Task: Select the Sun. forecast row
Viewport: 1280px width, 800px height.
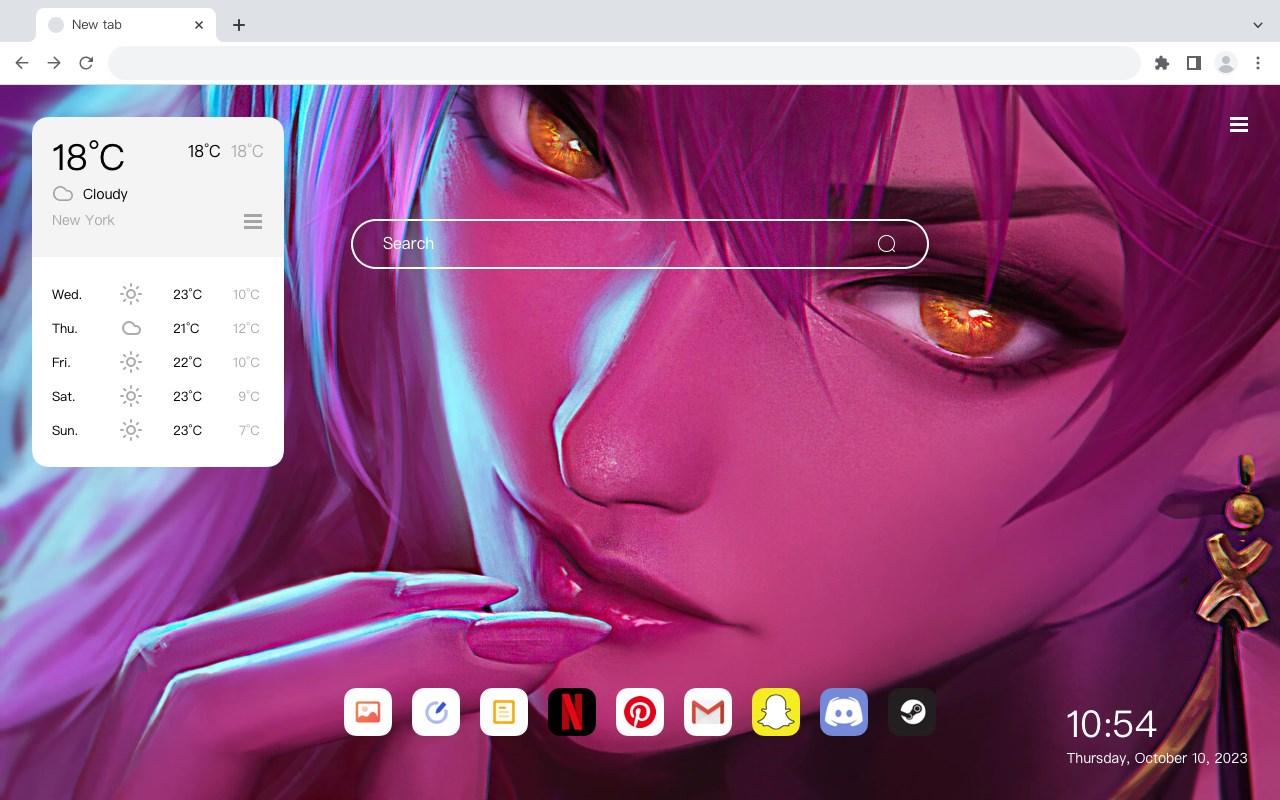Action: (x=157, y=430)
